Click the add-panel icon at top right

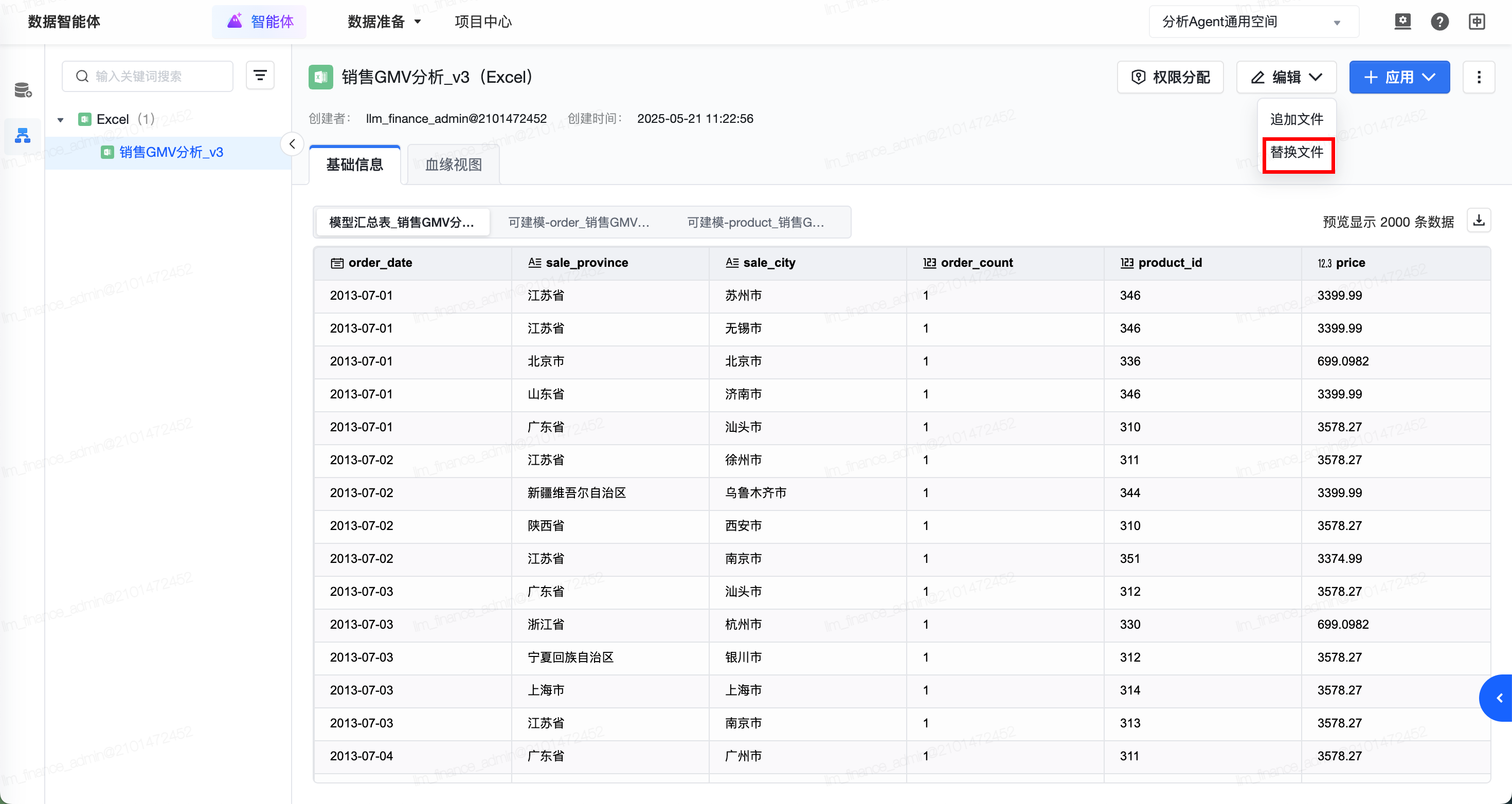pyautogui.click(x=1477, y=22)
